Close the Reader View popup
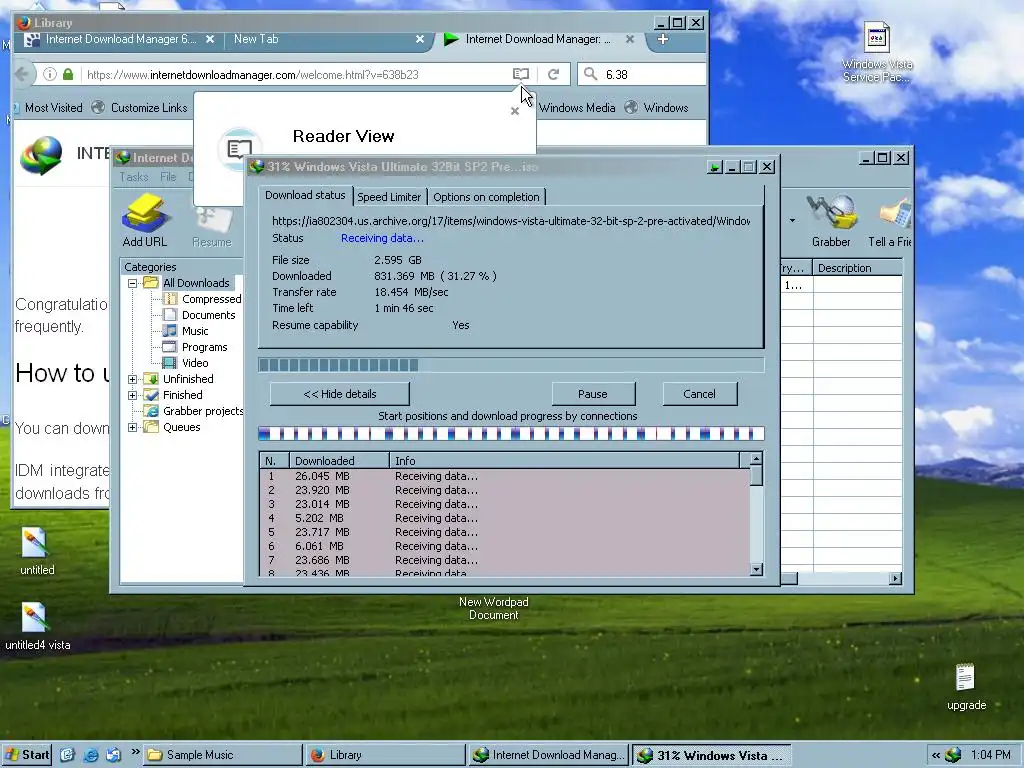Image resolution: width=1024 pixels, height=768 pixels. point(515,111)
